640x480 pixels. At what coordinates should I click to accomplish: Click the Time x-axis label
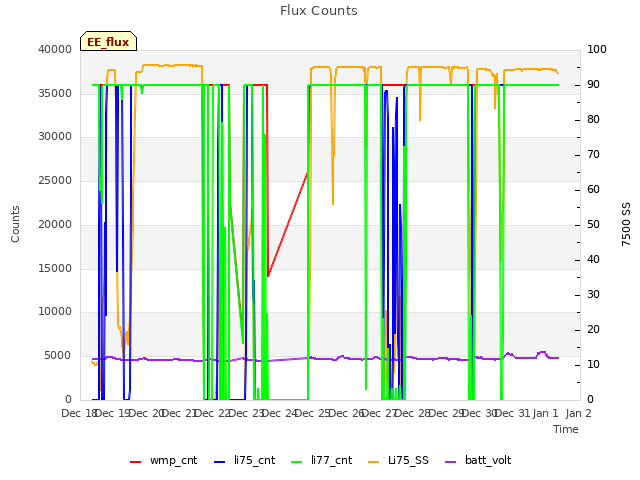[x=566, y=429]
